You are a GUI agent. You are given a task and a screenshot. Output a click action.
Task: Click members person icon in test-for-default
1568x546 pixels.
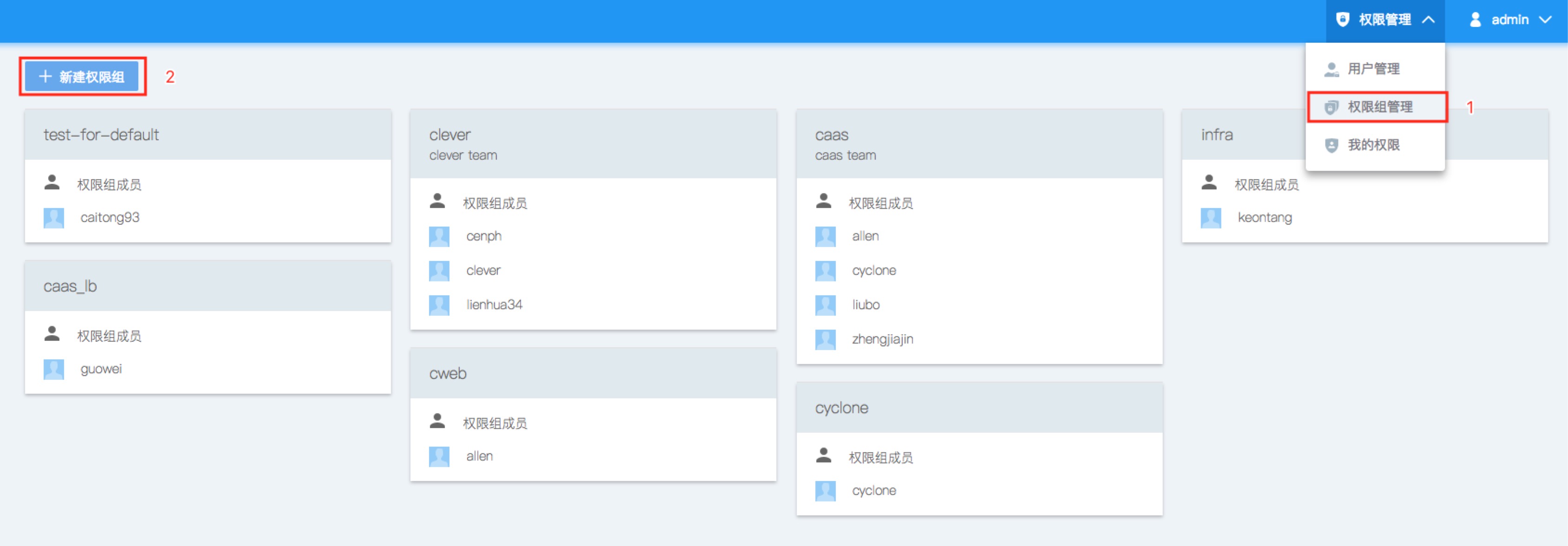(x=52, y=182)
